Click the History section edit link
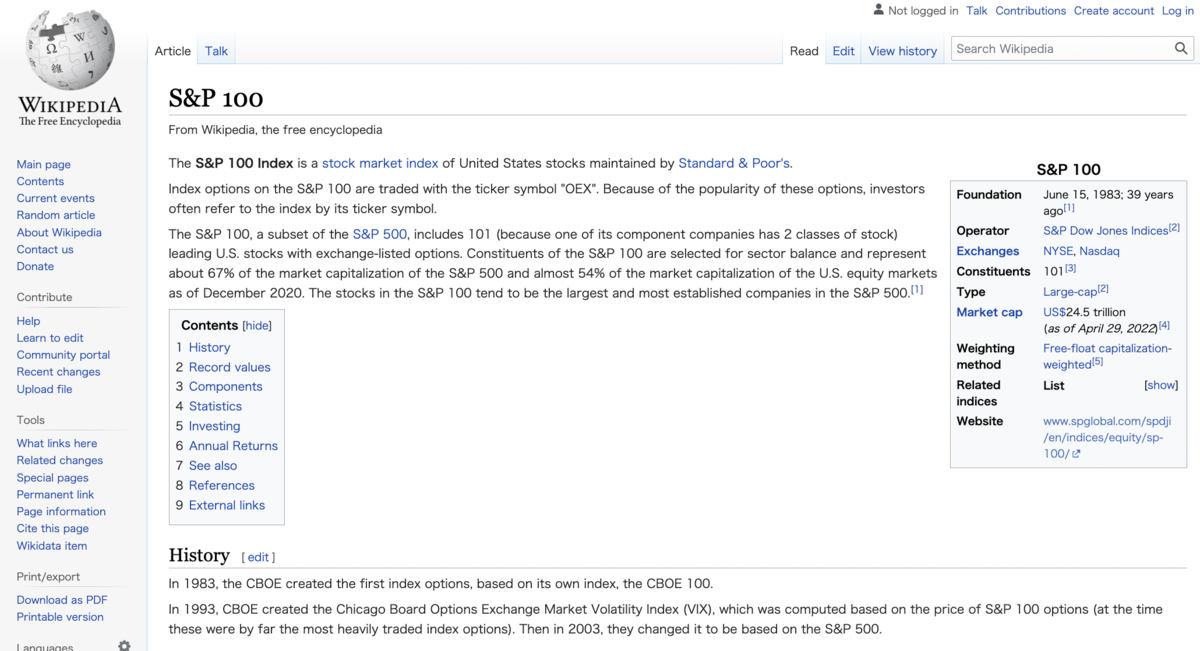Screen dimensions: 1200x651 click(x=258, y=557)
